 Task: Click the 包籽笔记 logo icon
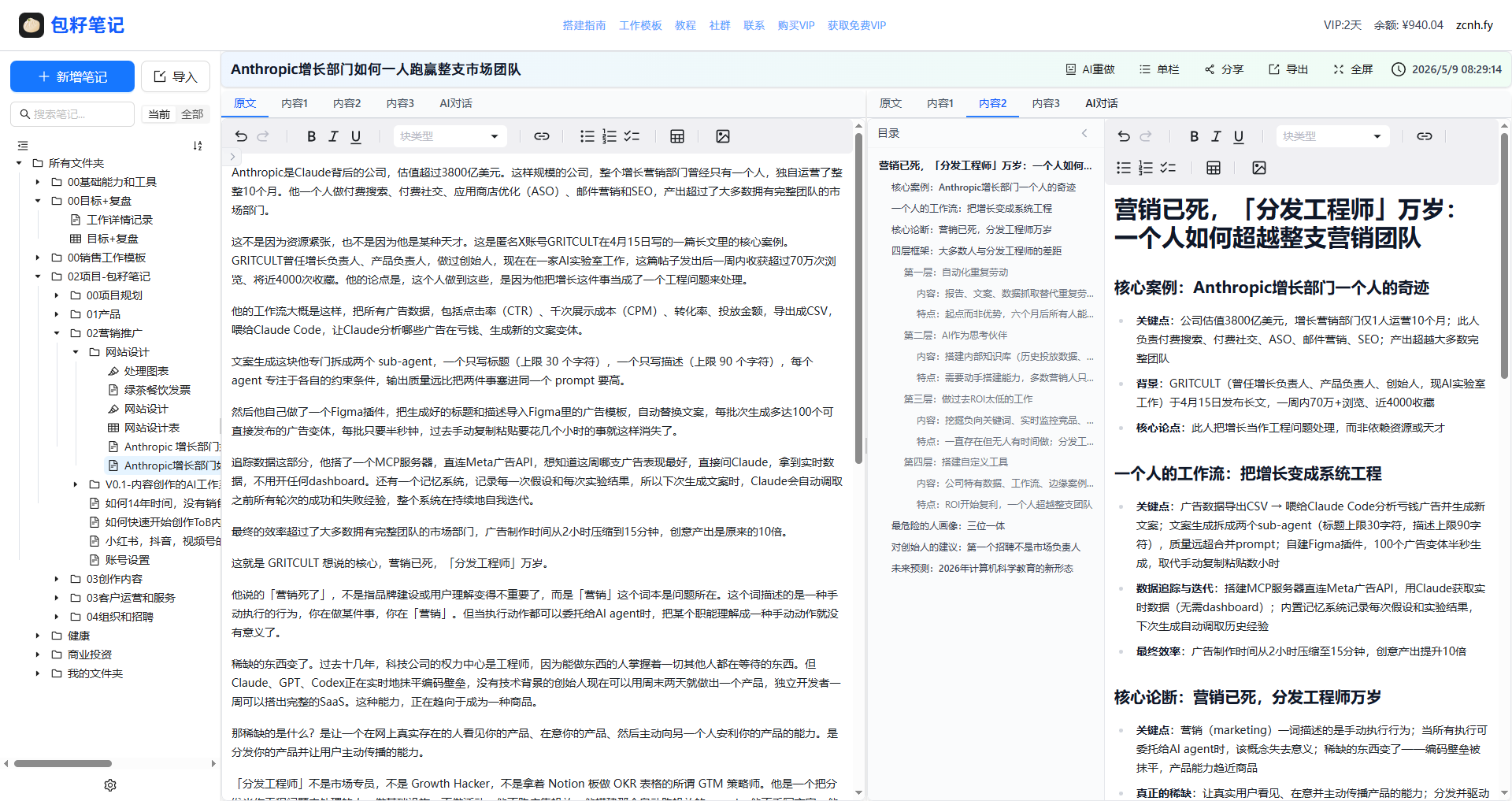(31, 25)
